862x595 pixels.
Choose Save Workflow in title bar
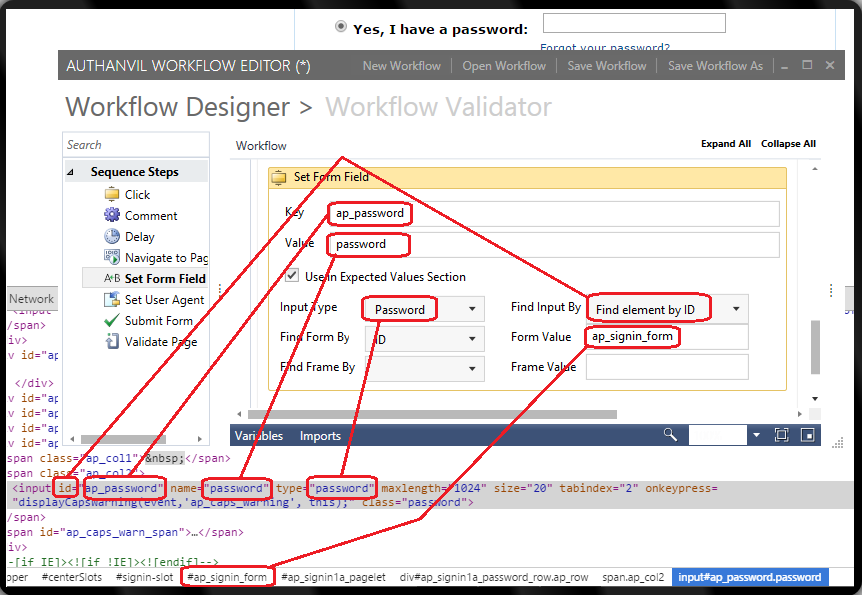pyautogui.click(x=607, y=66)
